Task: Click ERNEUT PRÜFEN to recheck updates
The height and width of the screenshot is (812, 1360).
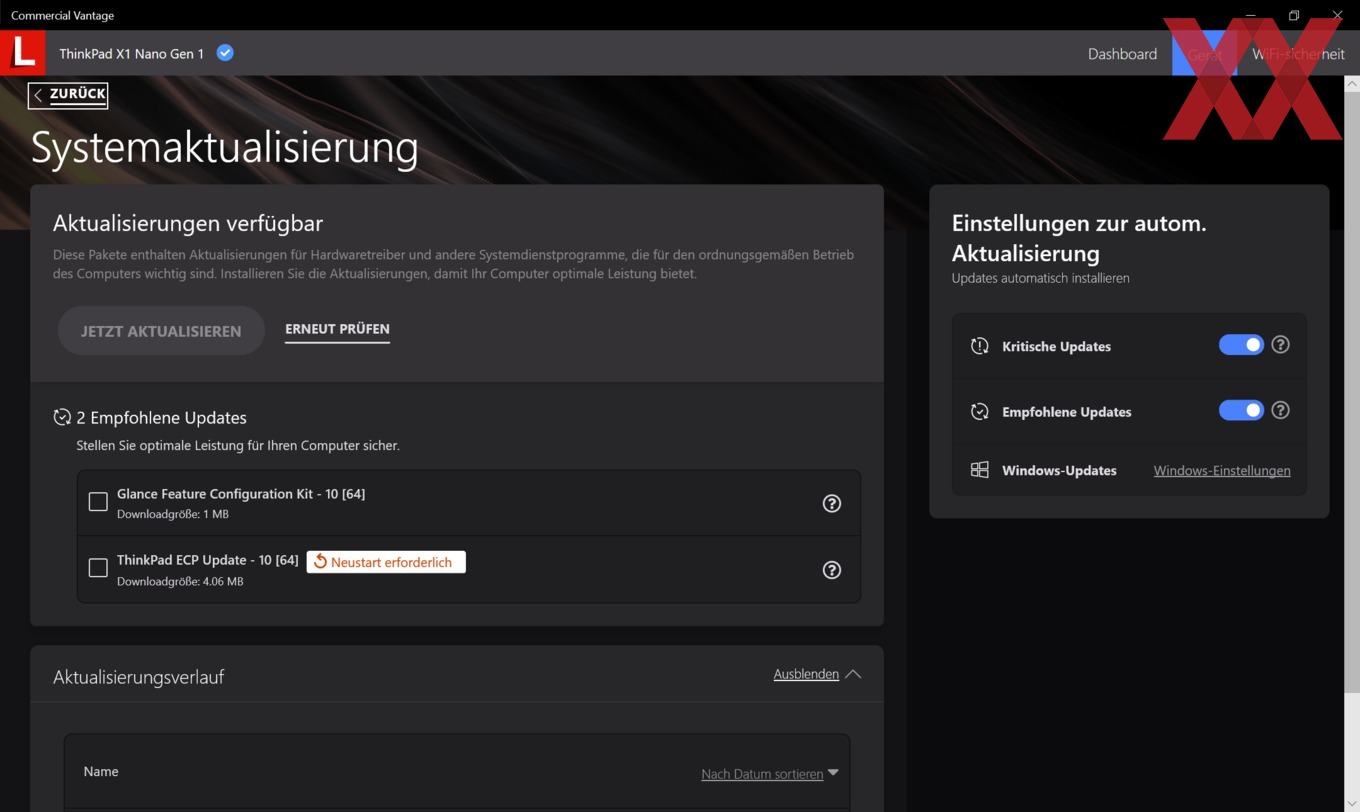Action: coord(337,329)
